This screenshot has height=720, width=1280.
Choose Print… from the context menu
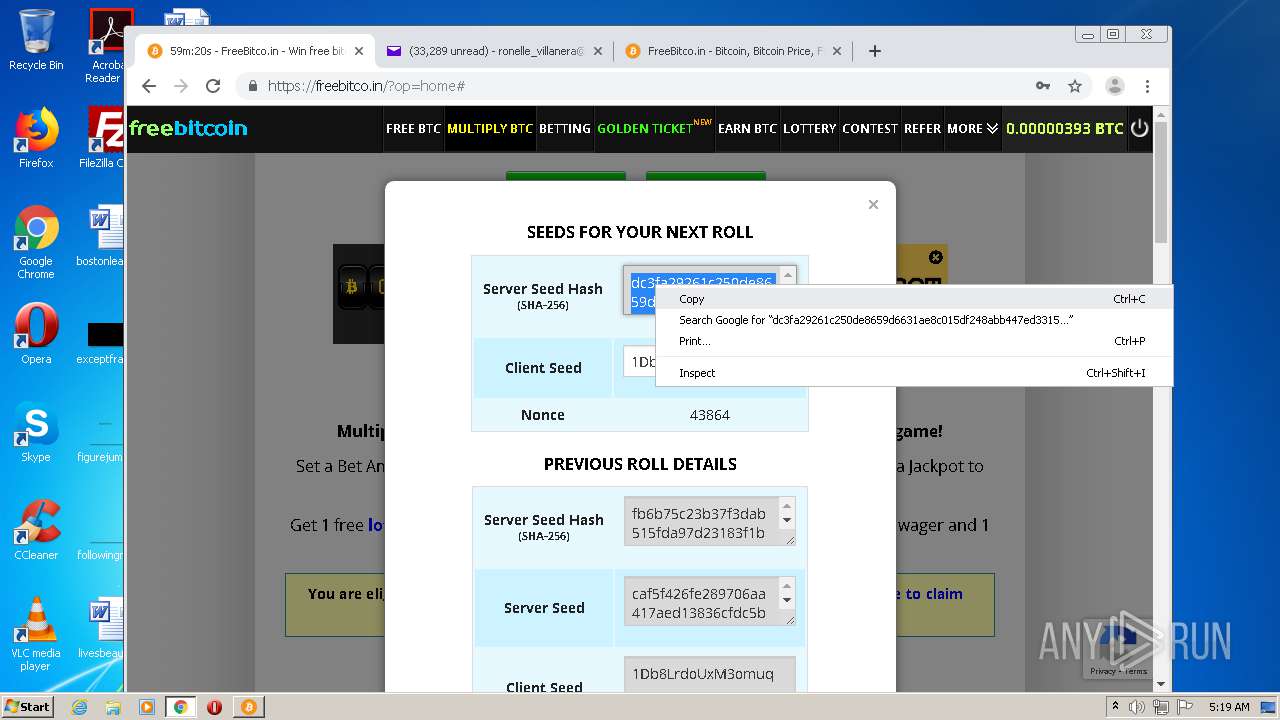point(914,341)
